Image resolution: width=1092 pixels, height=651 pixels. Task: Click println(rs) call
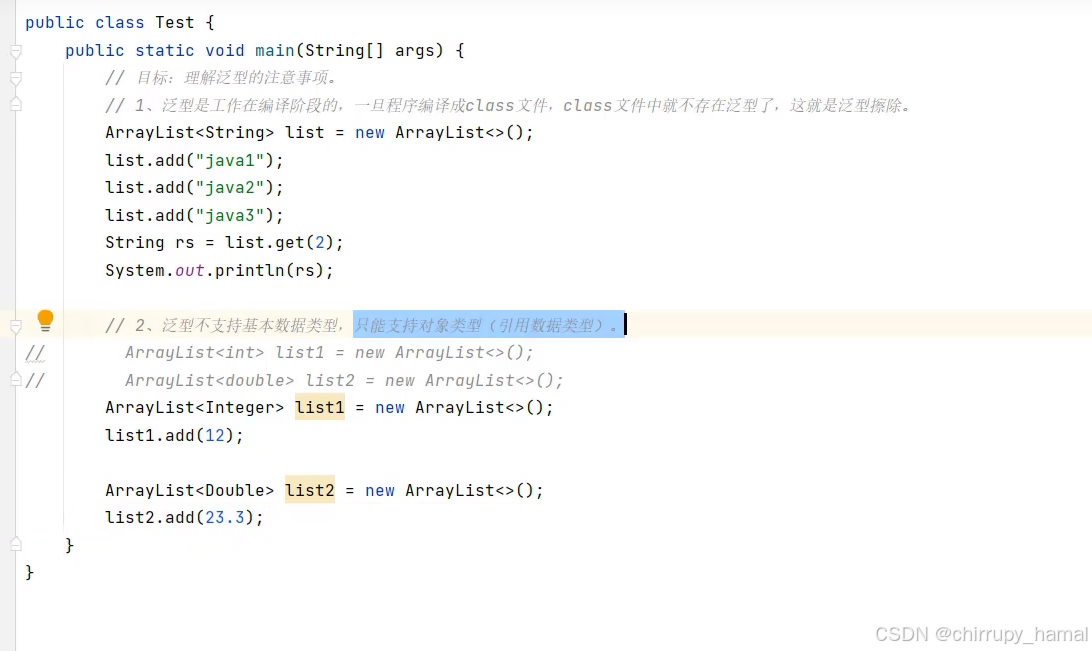tap(270, 270)
